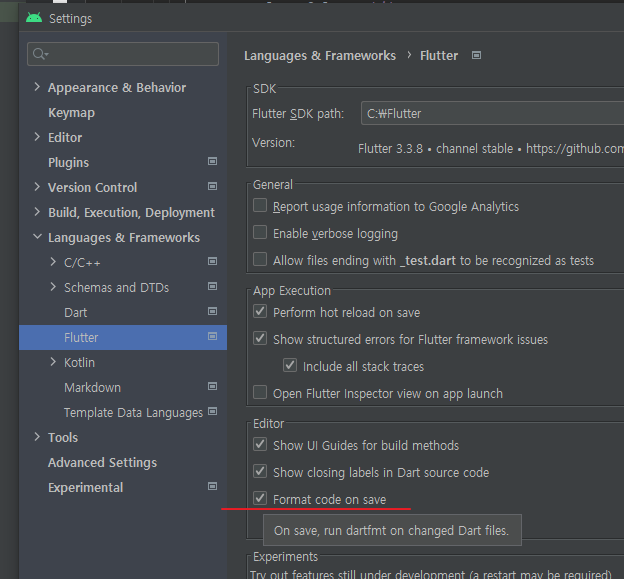The width and height of the screenshot is (624, 579).
Task: Expand the Appearance & Behavior section
Action: [x=37, y=87]
